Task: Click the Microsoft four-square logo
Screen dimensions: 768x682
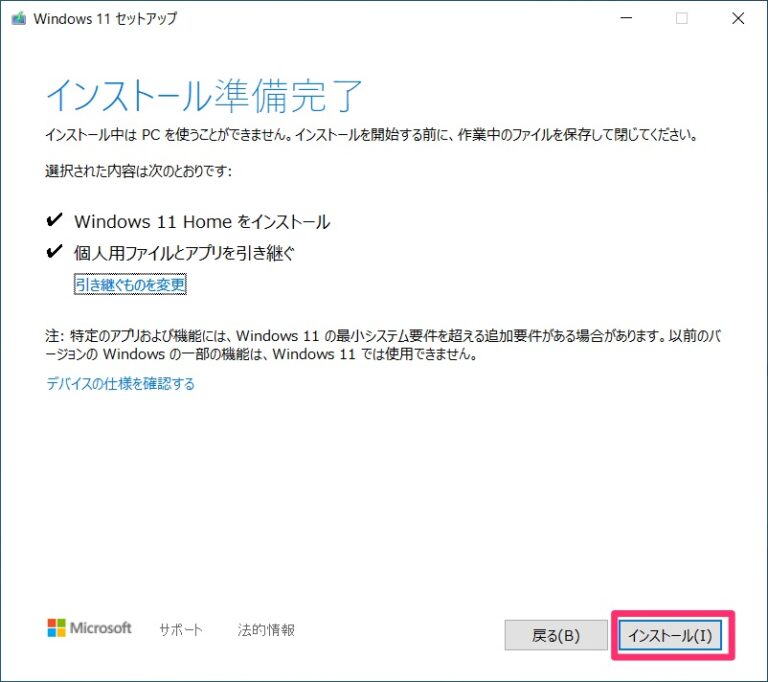Action: click(x=56, y=628)
